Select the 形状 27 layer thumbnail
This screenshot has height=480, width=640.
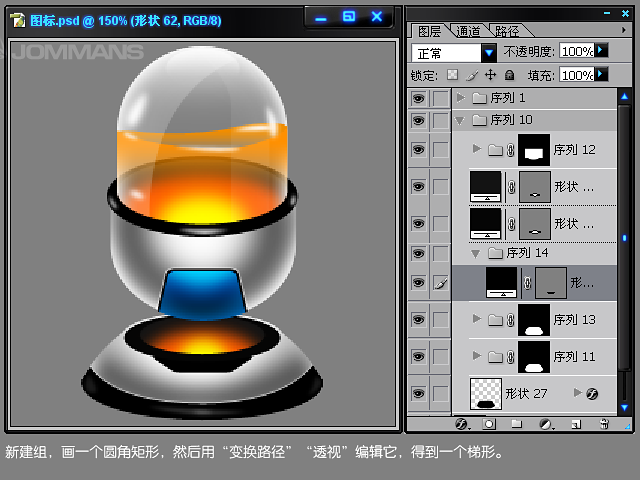pos(486,394)
